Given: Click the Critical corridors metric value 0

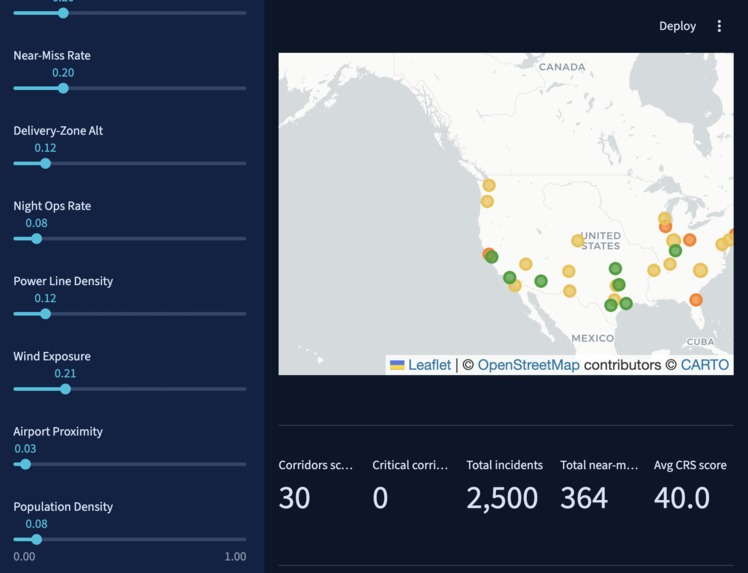Looking at the screenshot, I should click(x=380, y=498).
